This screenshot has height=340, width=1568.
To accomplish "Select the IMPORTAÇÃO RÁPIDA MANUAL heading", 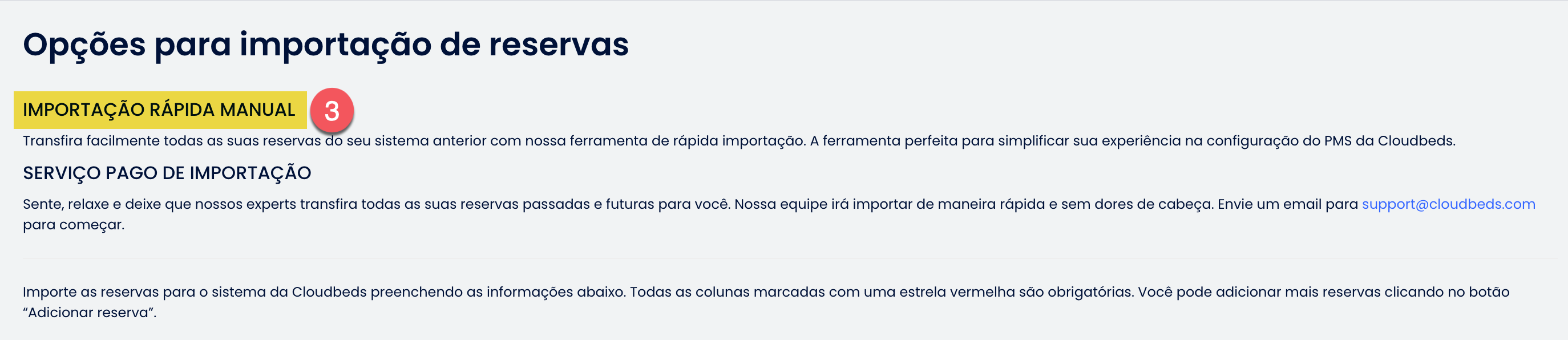I will pos(159,110).
